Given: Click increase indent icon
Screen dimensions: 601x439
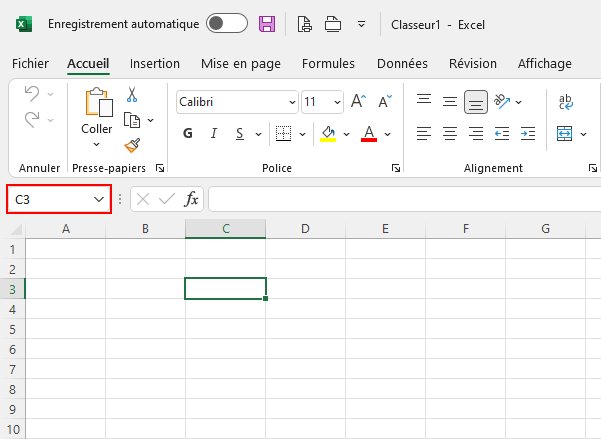Looking at the screenshot, I should (528, 133).
